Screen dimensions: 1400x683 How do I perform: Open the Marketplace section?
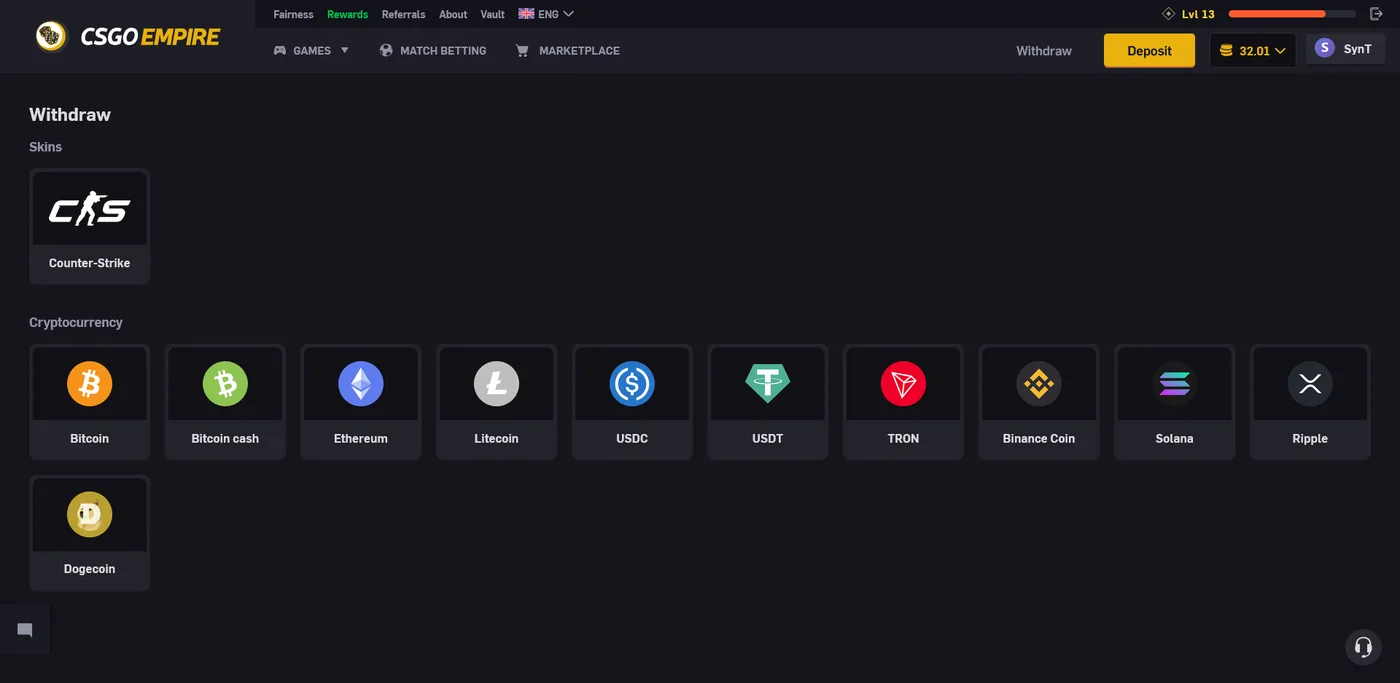(579, 50)
